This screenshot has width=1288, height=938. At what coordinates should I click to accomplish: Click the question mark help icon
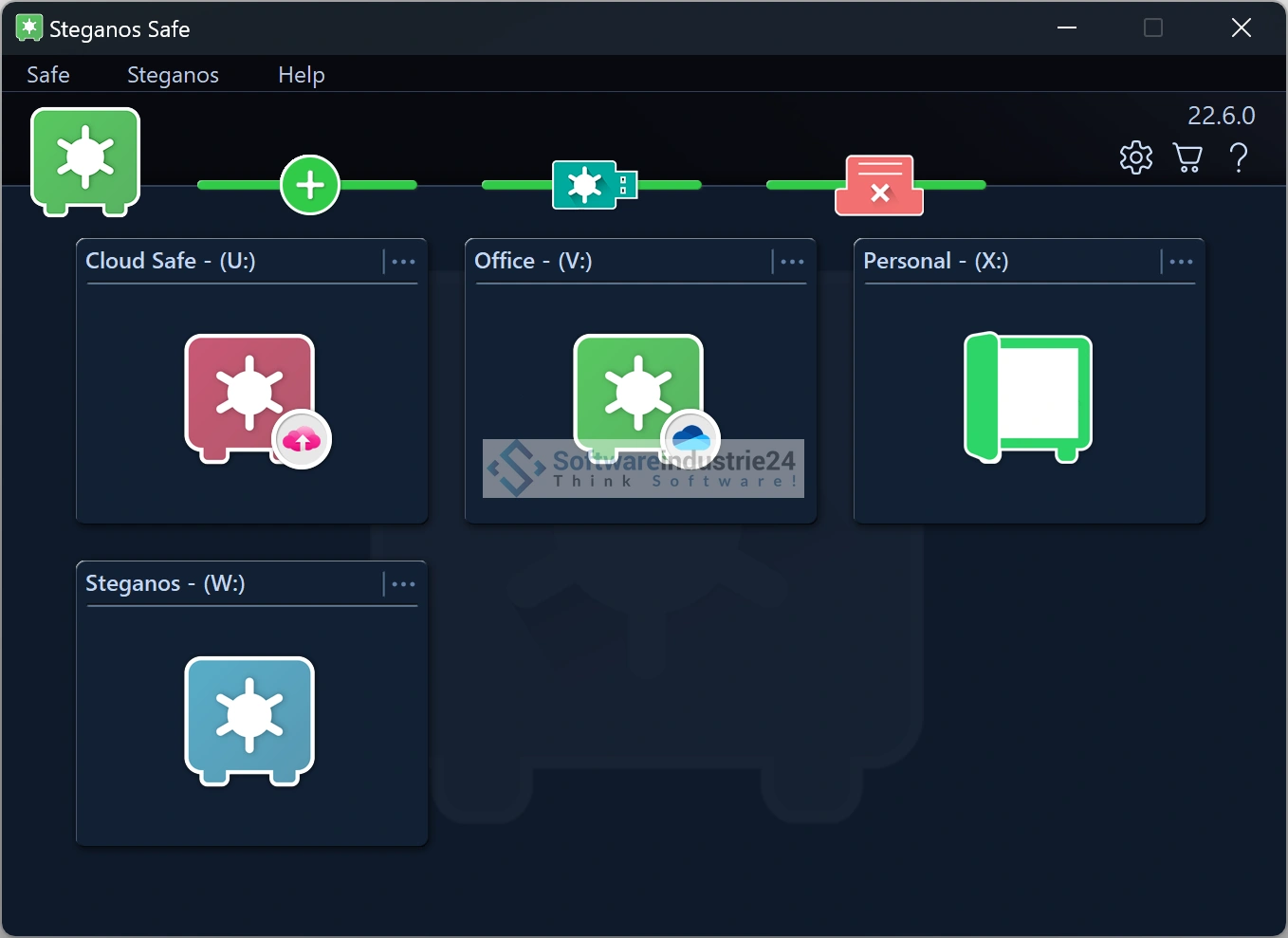tap(1239, 157)
